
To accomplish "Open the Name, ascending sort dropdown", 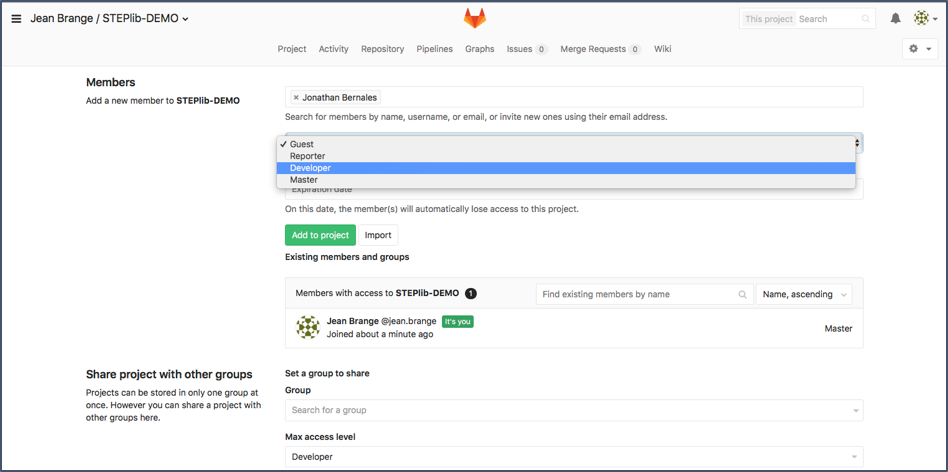I will click(x=805, y=295).
